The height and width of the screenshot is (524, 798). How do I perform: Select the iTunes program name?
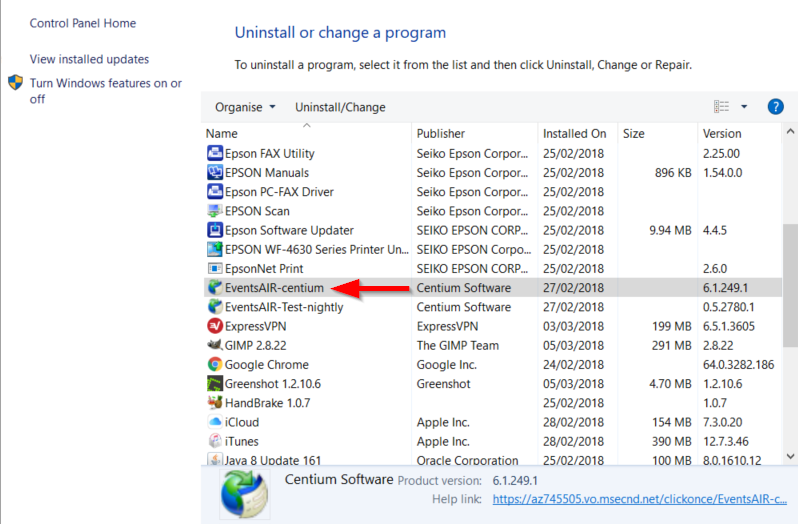coord(242,442)
